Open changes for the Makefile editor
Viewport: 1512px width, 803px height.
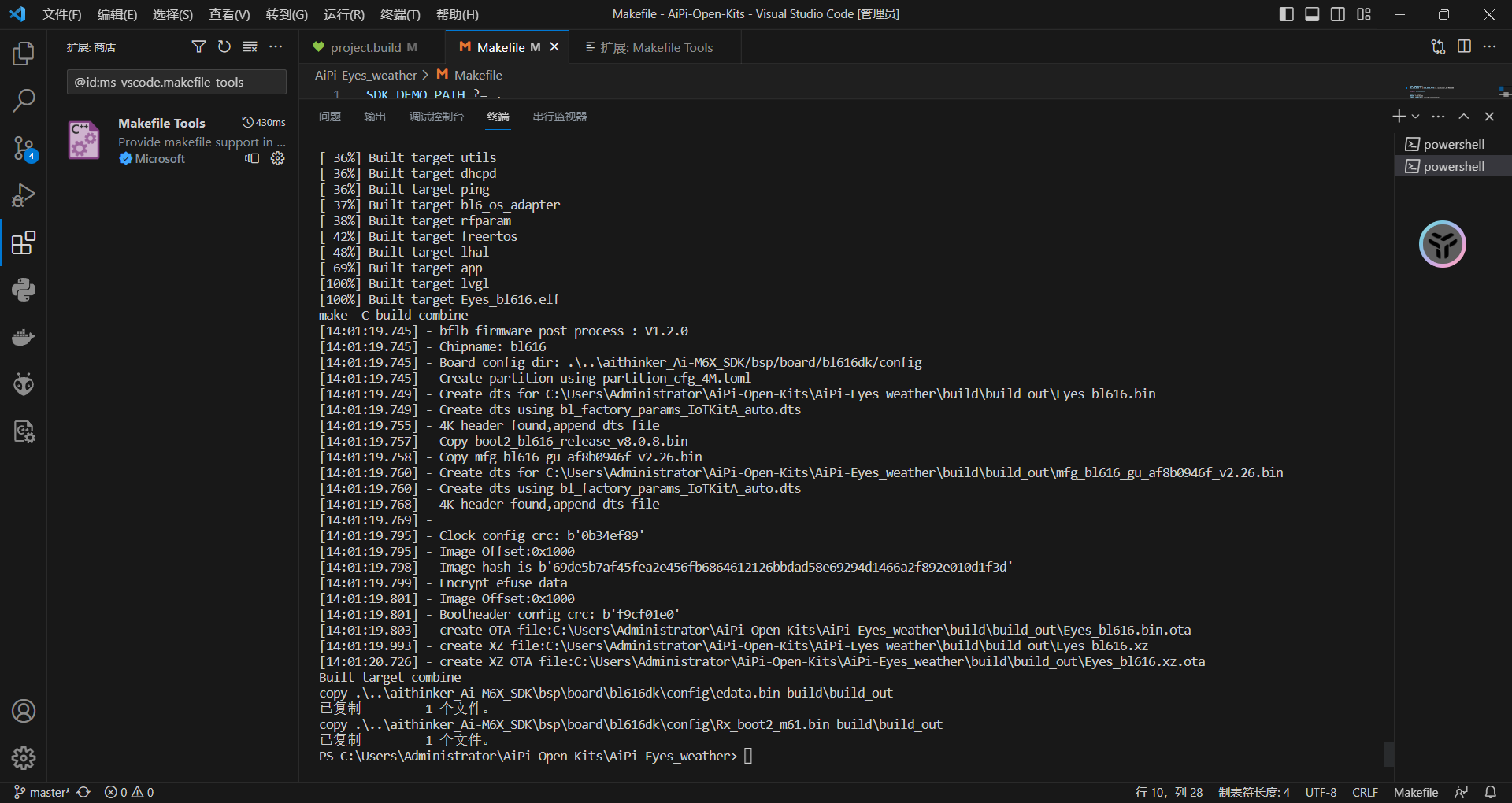pos(1438,47)
